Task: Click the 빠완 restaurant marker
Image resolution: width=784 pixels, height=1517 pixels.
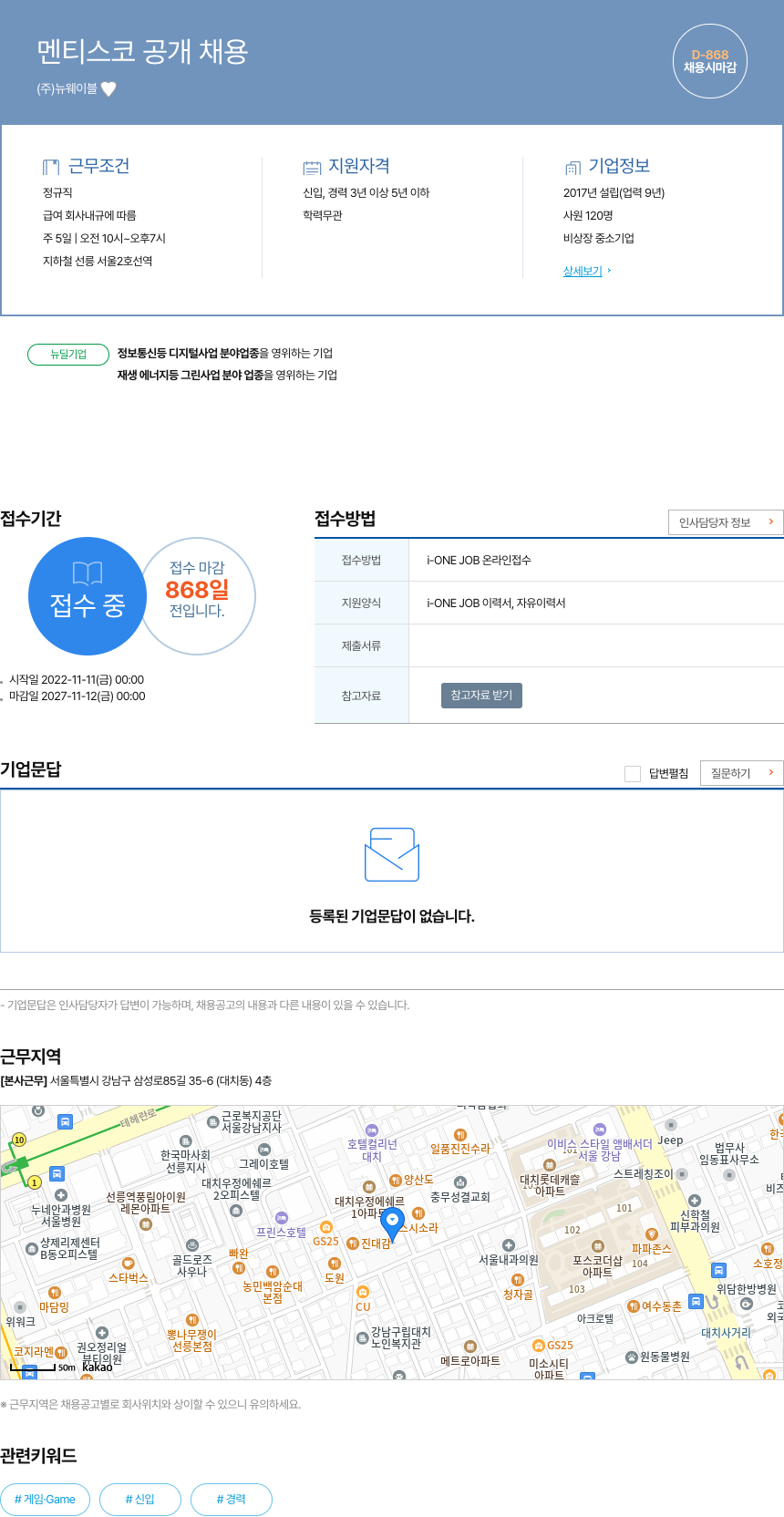Action: coord(239,1268)
